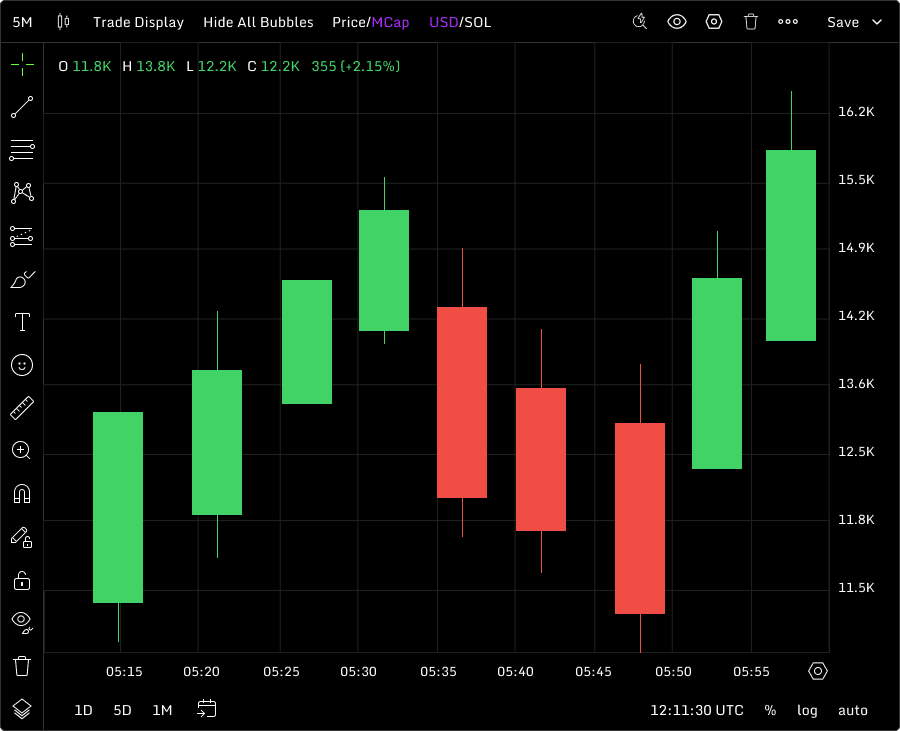This screenshot has width=900, height=731.
Task: Open the Trade Display option
Action: (x=138, y=22)
